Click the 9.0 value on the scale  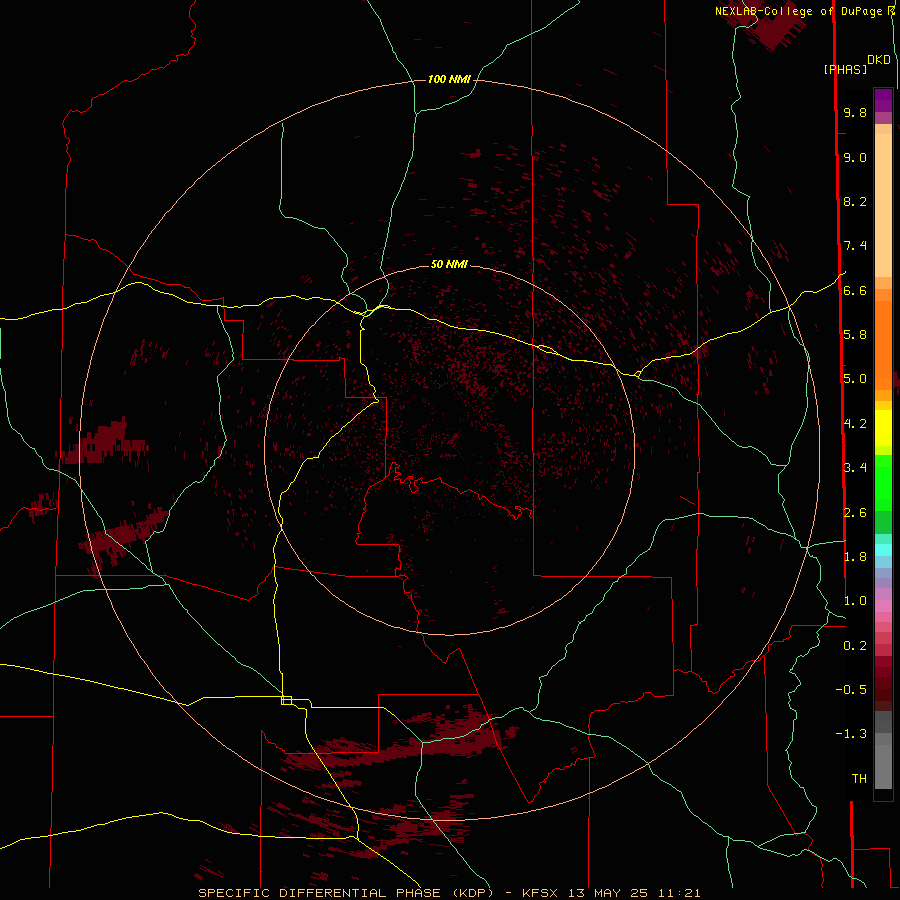coord(855,157)
